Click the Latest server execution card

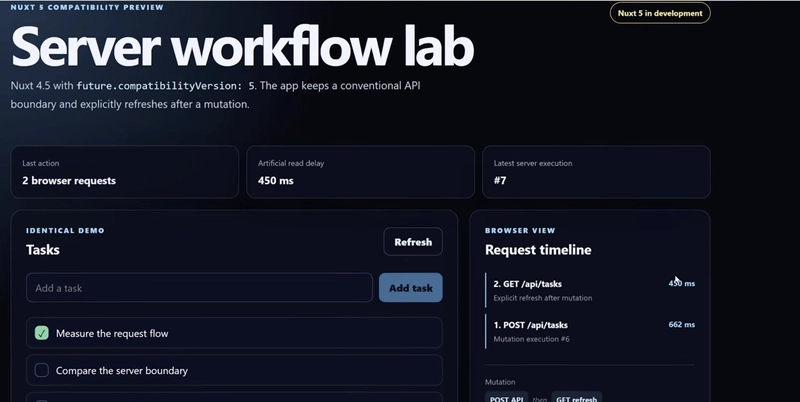(x=596, y=172)
